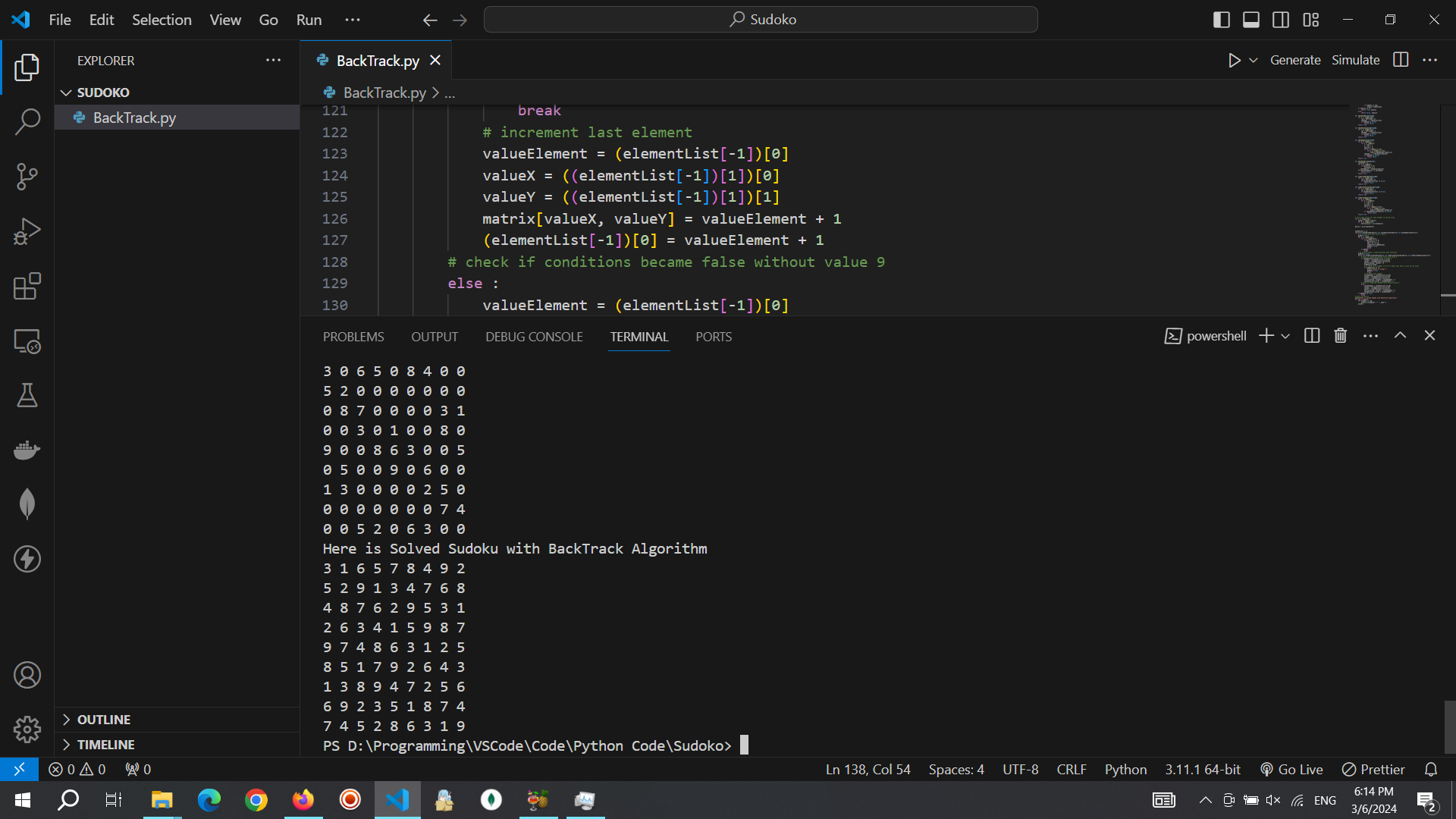Kill the terminal with trash icon

coord(1341,336)
